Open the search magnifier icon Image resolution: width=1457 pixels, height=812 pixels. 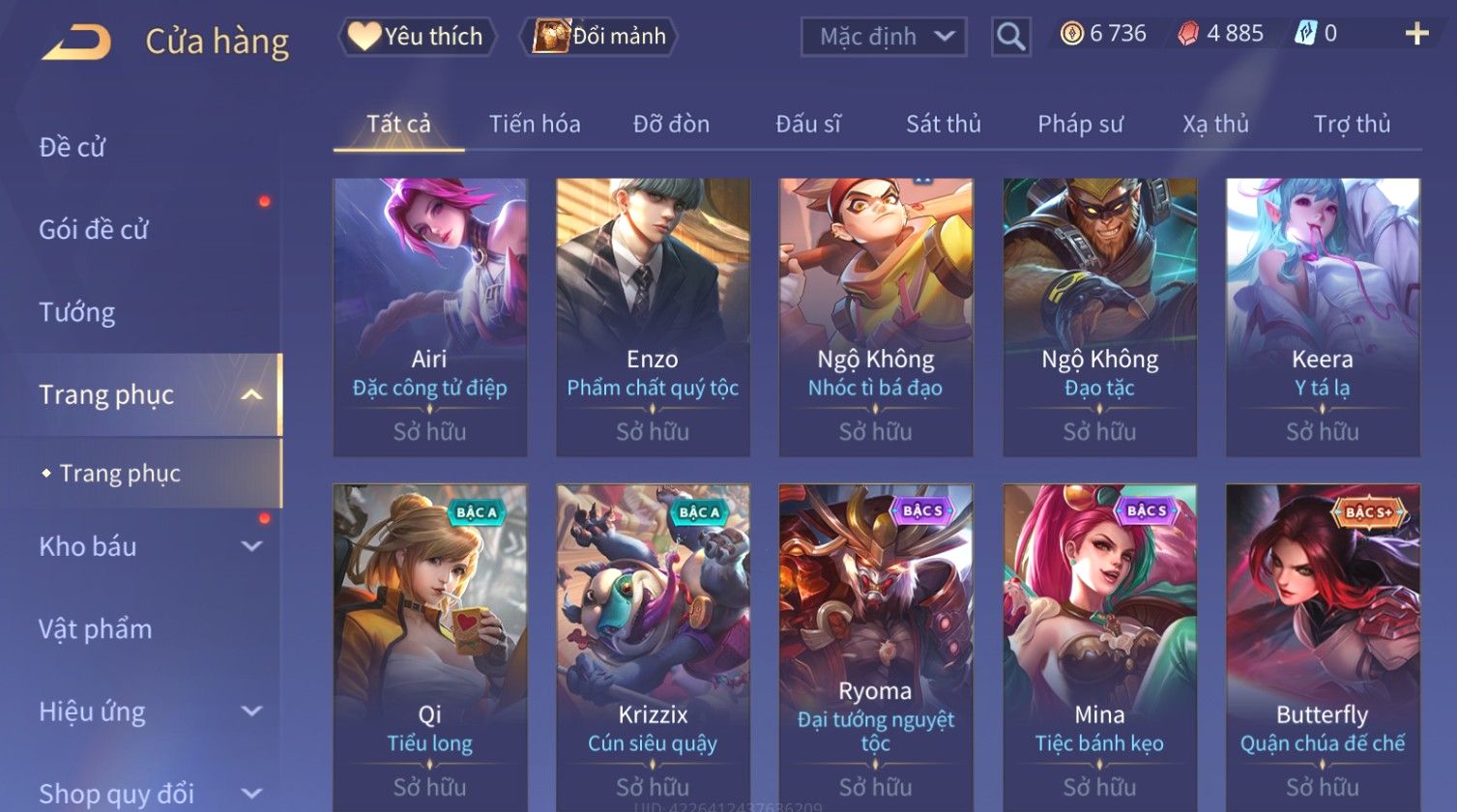1011,37
